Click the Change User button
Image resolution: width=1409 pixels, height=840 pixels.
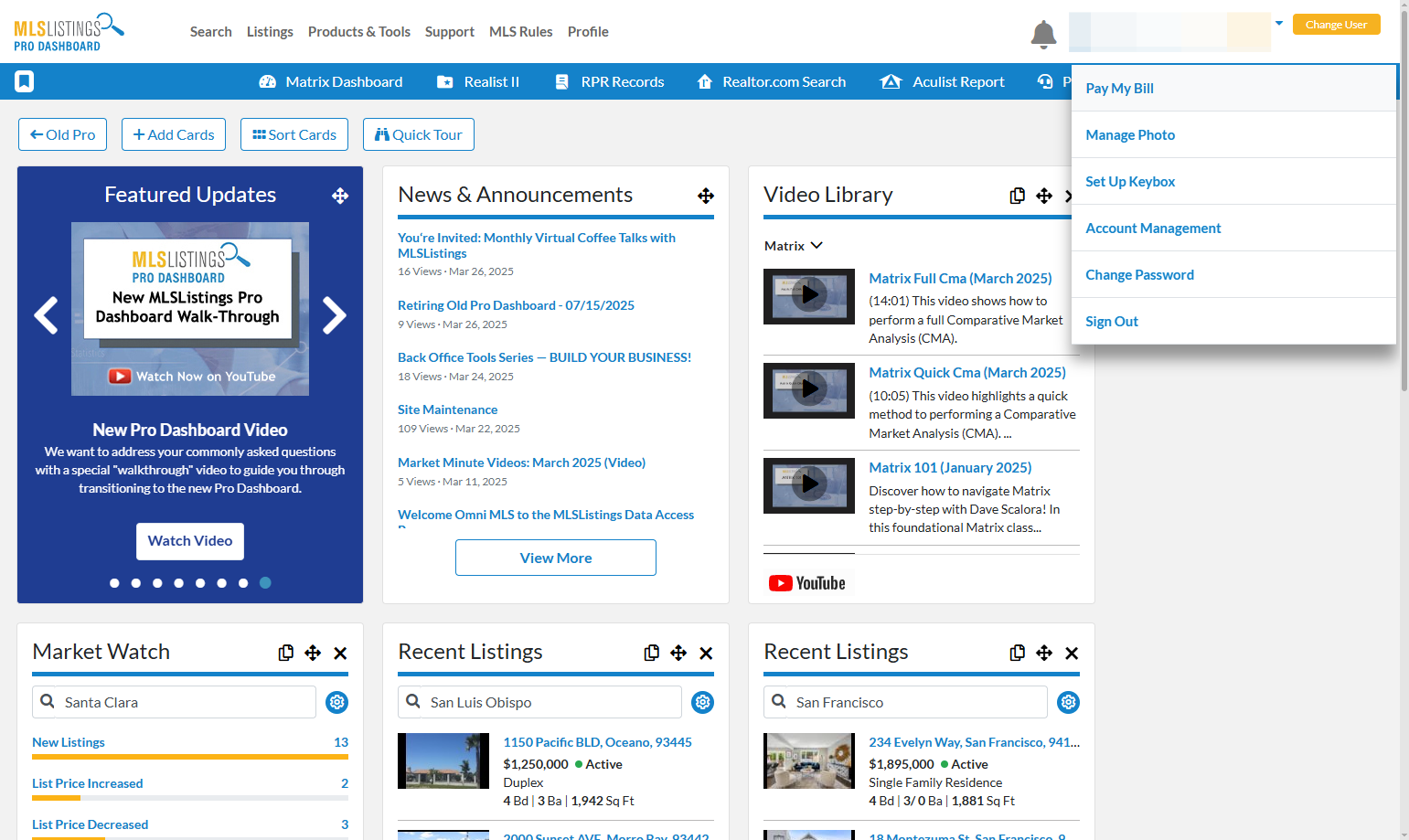pyautogui.click(x=1337, y=25)
